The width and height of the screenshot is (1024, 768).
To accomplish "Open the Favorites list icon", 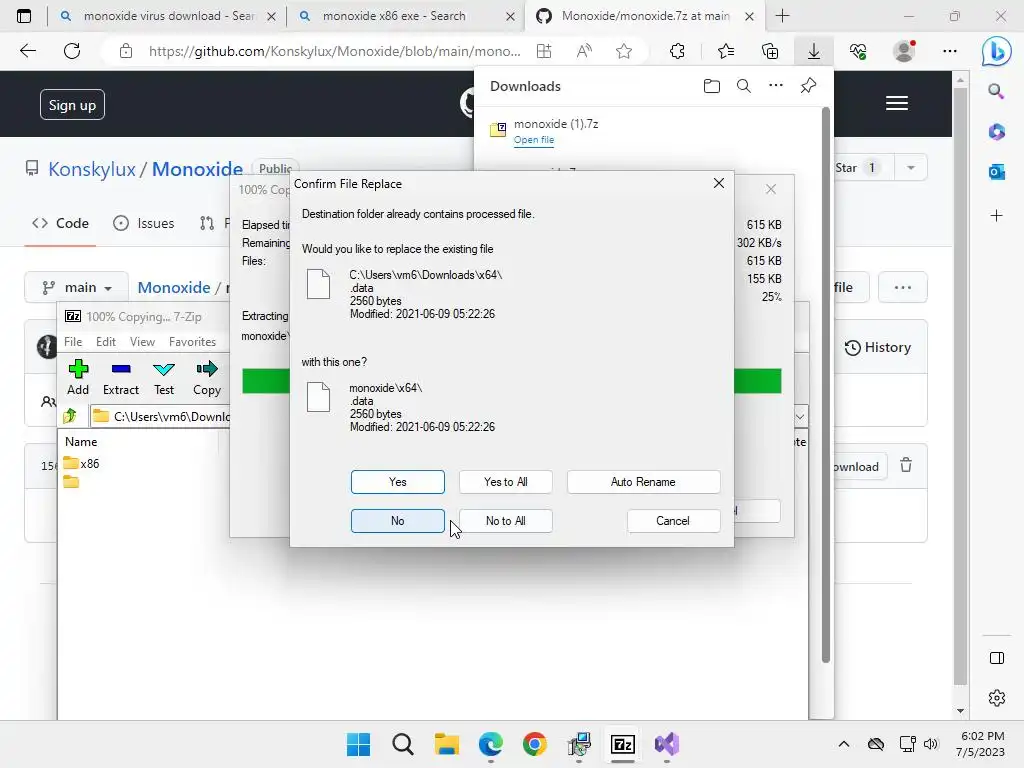I will pos(726,51).
